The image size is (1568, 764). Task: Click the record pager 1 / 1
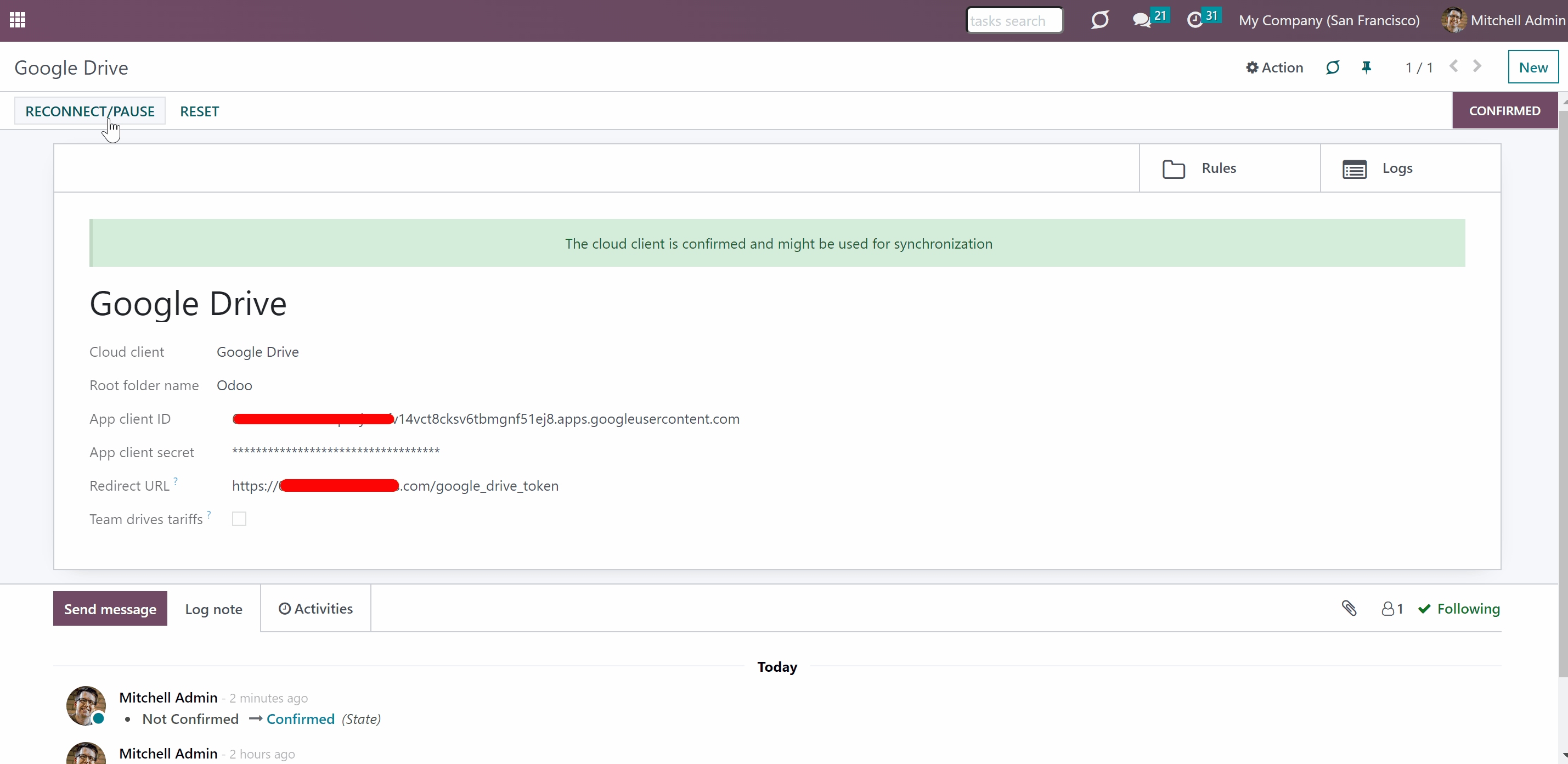coord(1419,67)
